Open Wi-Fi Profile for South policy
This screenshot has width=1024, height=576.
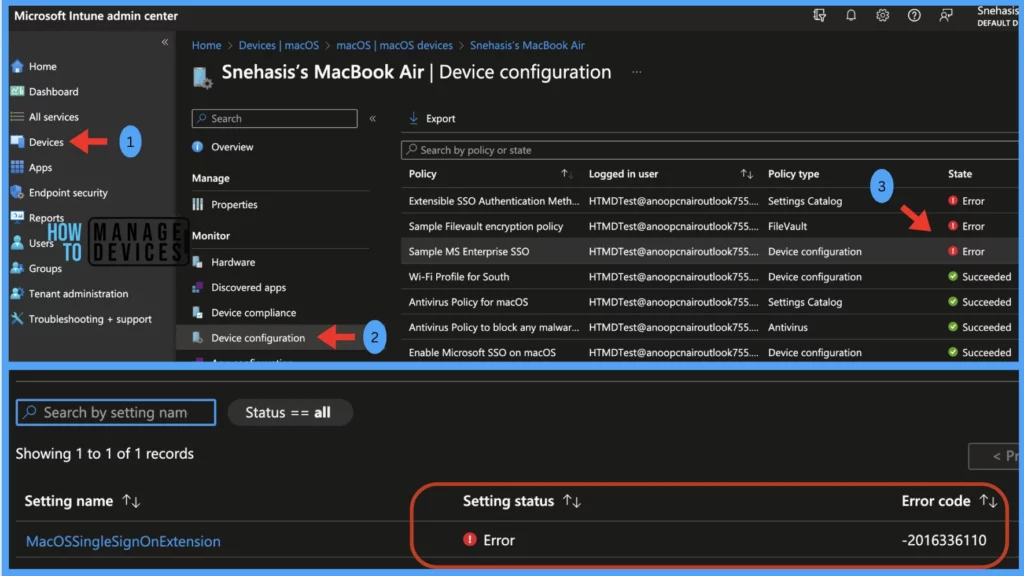click(x=458, y=277)
